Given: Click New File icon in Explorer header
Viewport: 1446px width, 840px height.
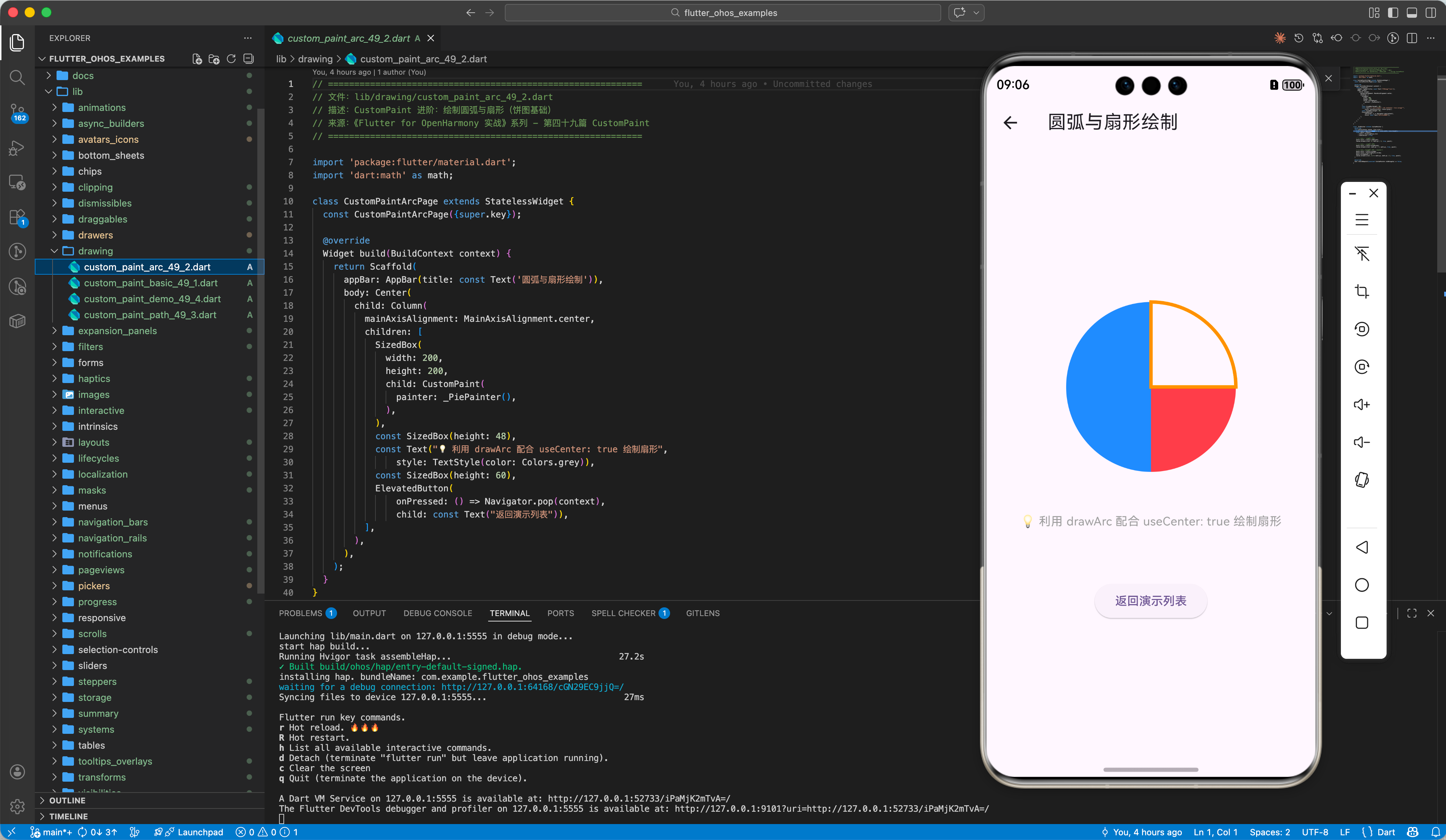Looking at the screenshot, I should 197,59.
